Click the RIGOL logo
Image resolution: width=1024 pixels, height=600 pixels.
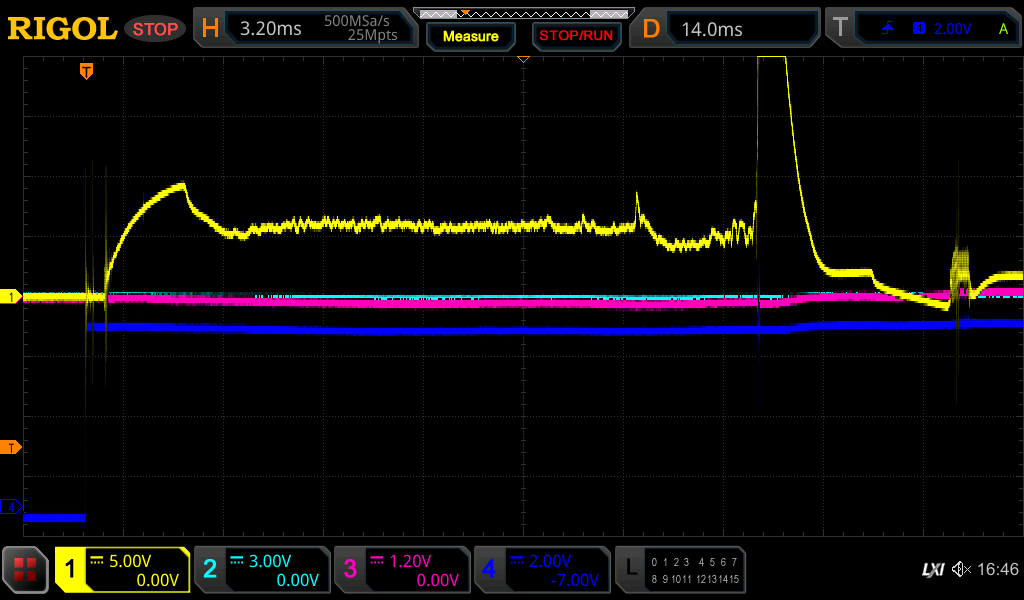pyautogui.click(x=62, y=29)
